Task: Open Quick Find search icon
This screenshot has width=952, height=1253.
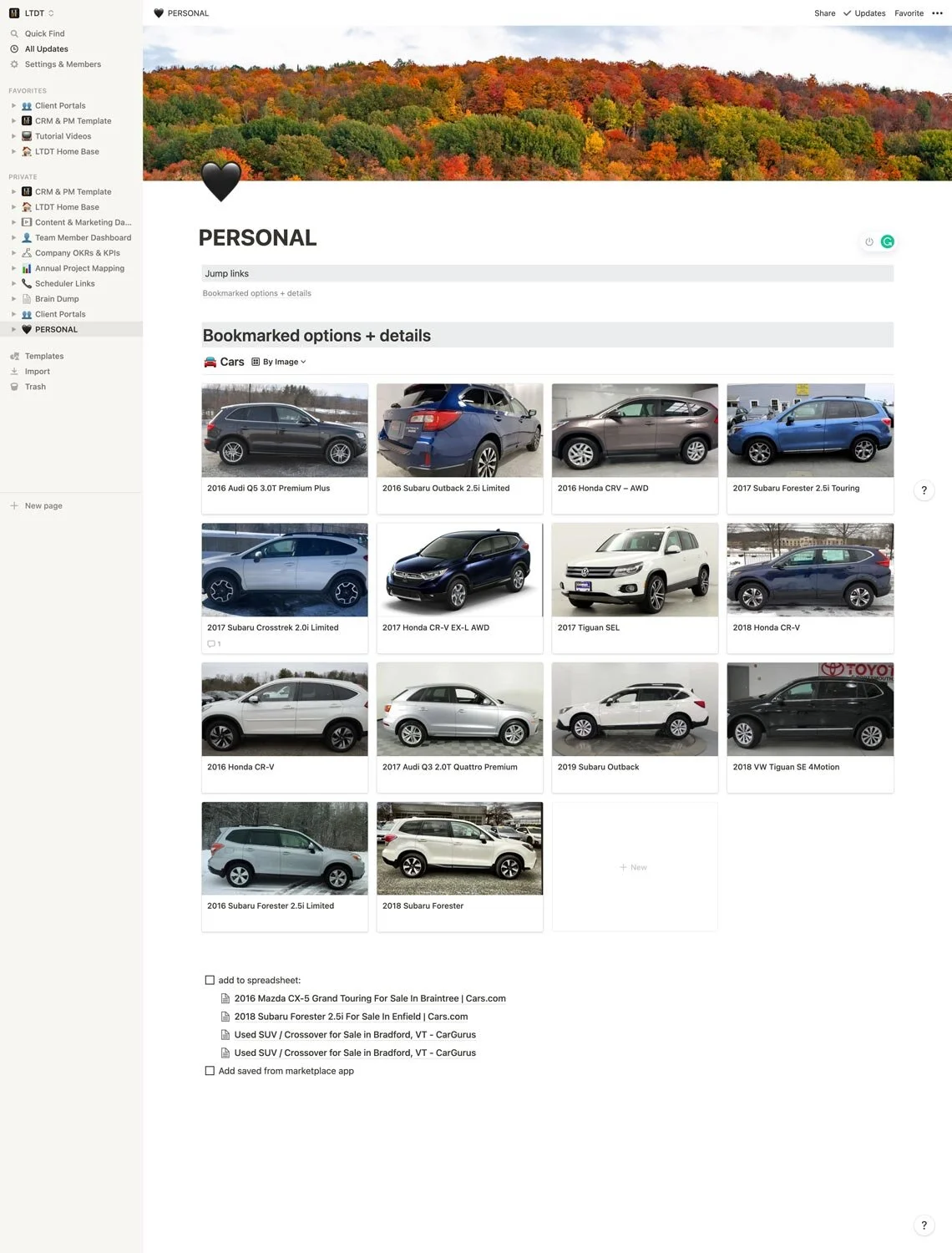Action: tap(14, 33)
